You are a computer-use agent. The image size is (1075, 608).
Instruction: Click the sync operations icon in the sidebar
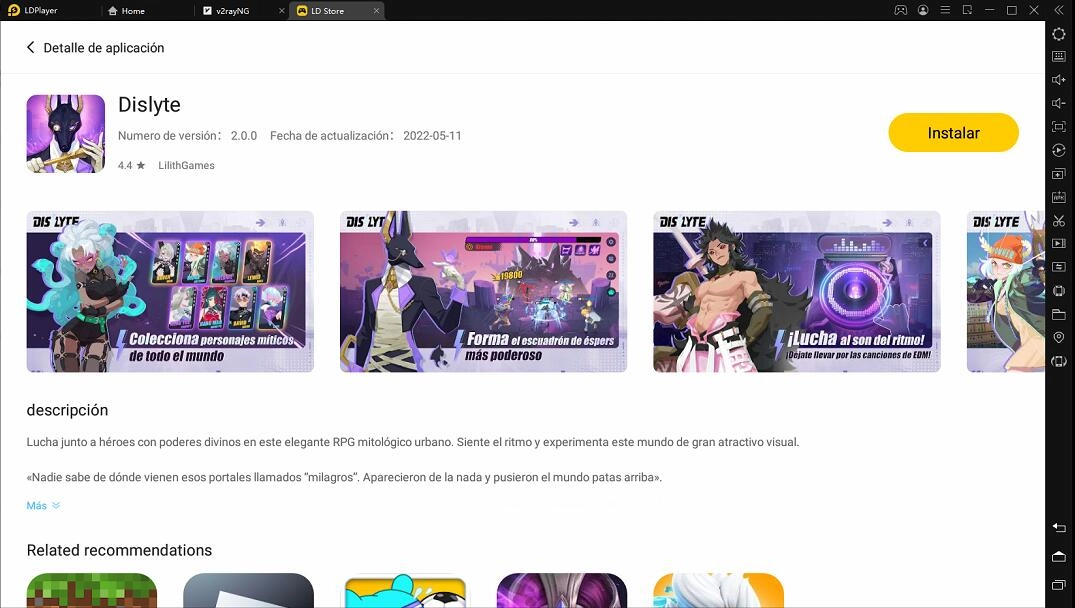pyautogui.click(x=1059, y=267)
